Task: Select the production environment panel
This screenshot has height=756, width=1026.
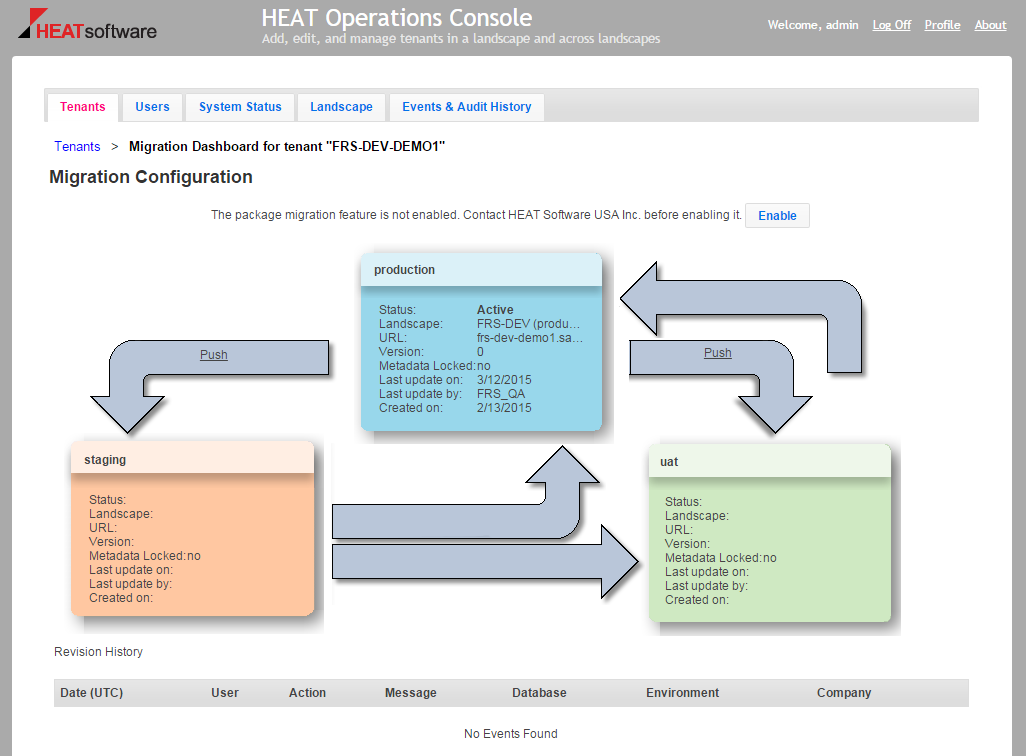Action: [481, 345]
